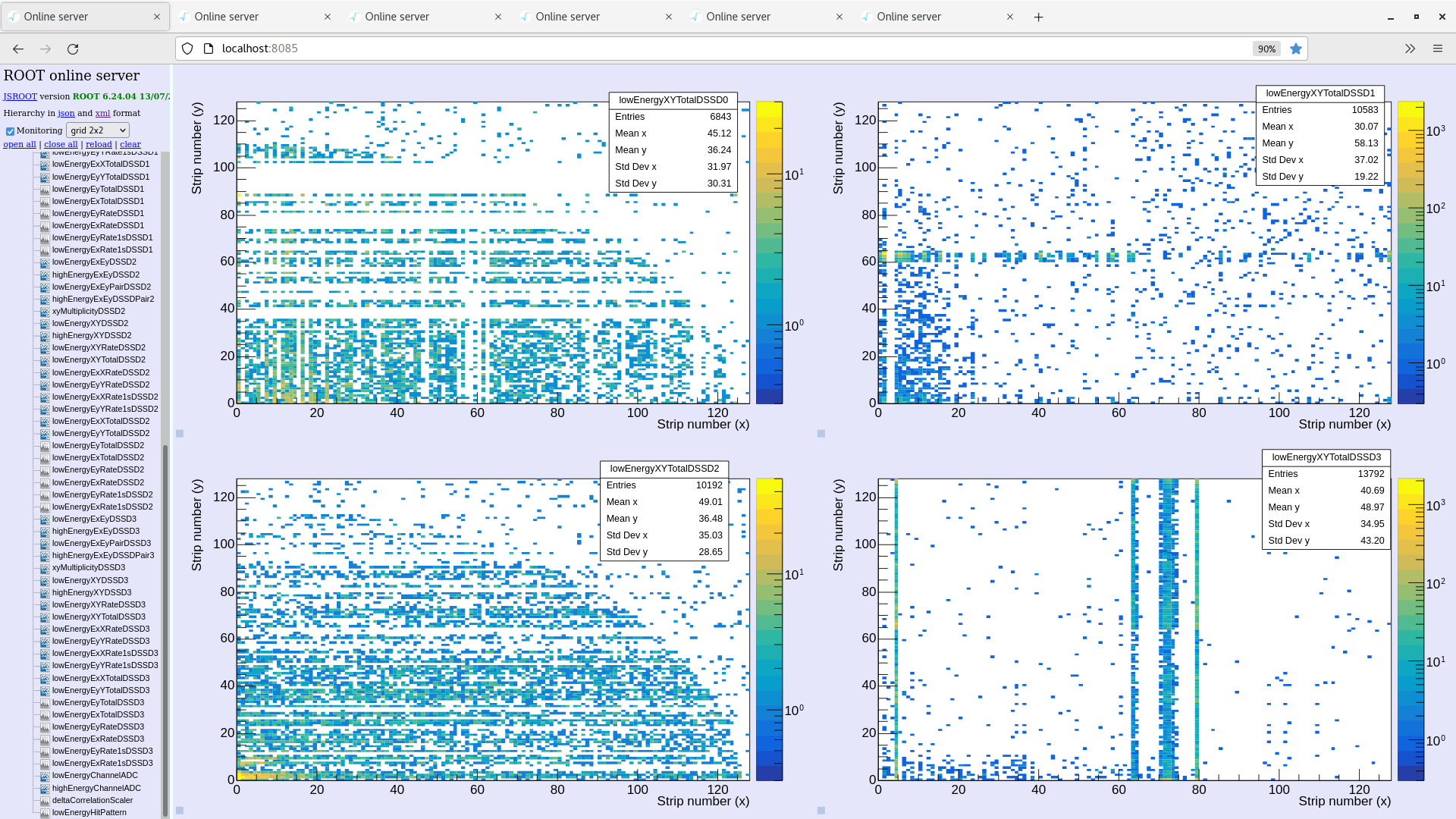
Task: Click the 'reload' hierarchy link
Action: click(x=99, y=144)
